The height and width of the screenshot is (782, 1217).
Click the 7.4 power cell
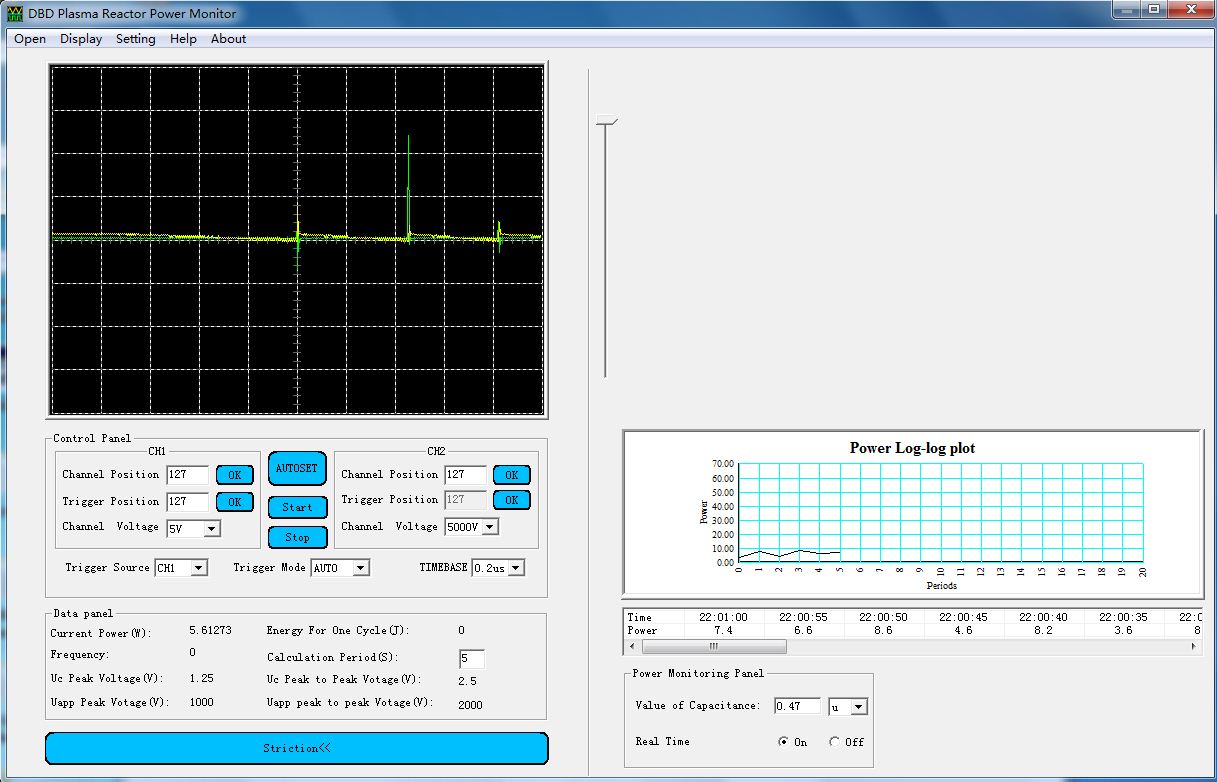coord(723,631)
